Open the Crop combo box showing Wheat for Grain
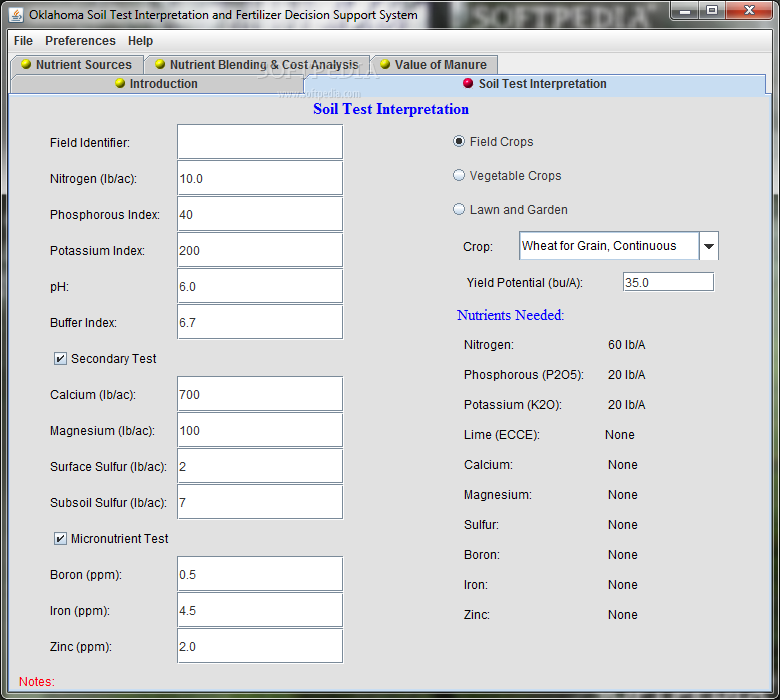This screenshot has height=700, width=780. pyautogui.click(x=619, y=246)
